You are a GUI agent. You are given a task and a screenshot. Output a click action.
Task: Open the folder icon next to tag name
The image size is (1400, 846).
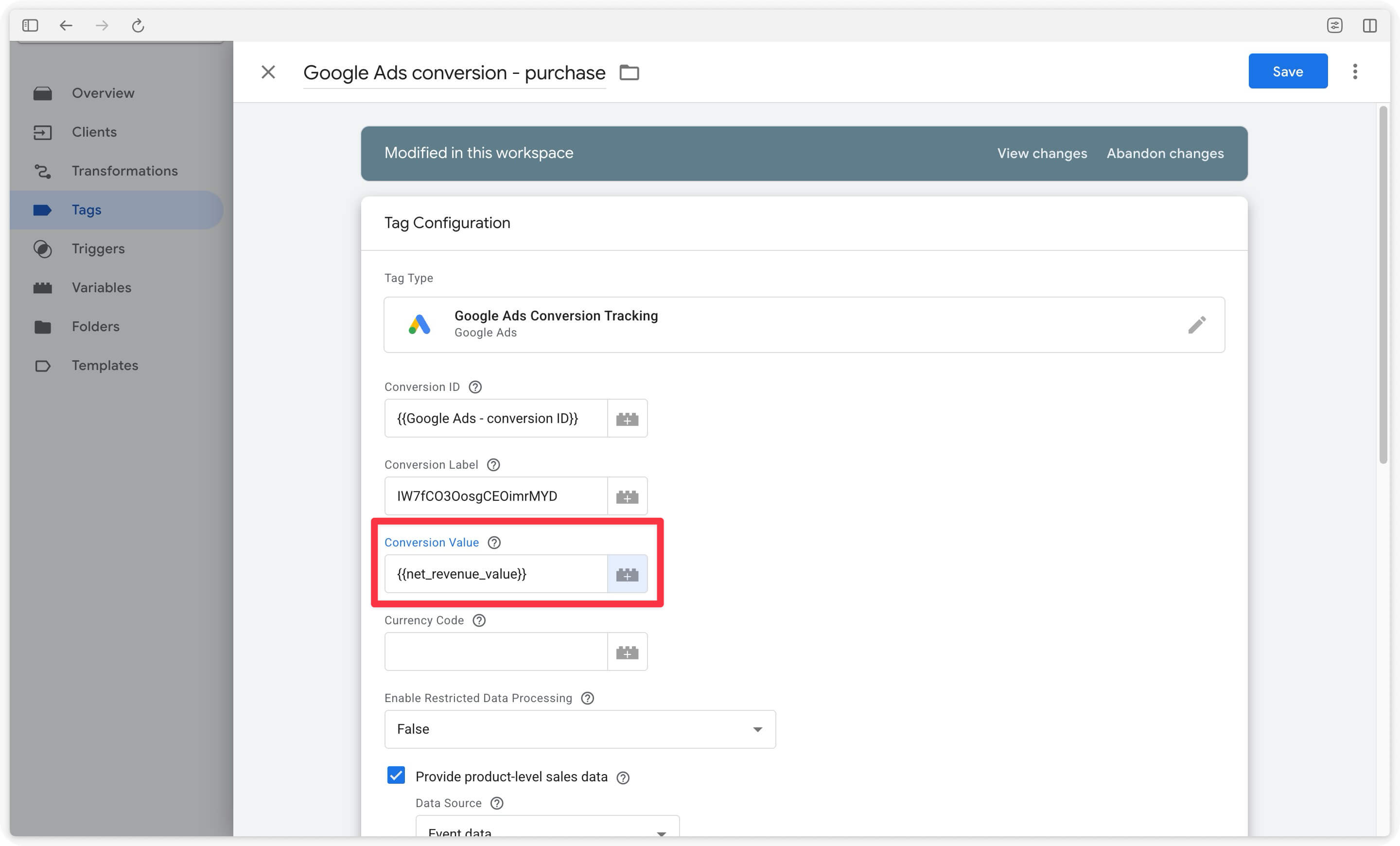click(x=629, y=73)
